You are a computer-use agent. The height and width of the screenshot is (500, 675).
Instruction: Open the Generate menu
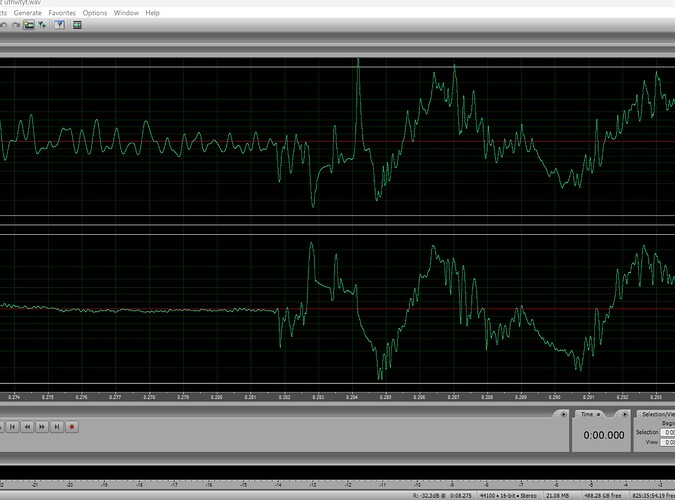point(28,13)
